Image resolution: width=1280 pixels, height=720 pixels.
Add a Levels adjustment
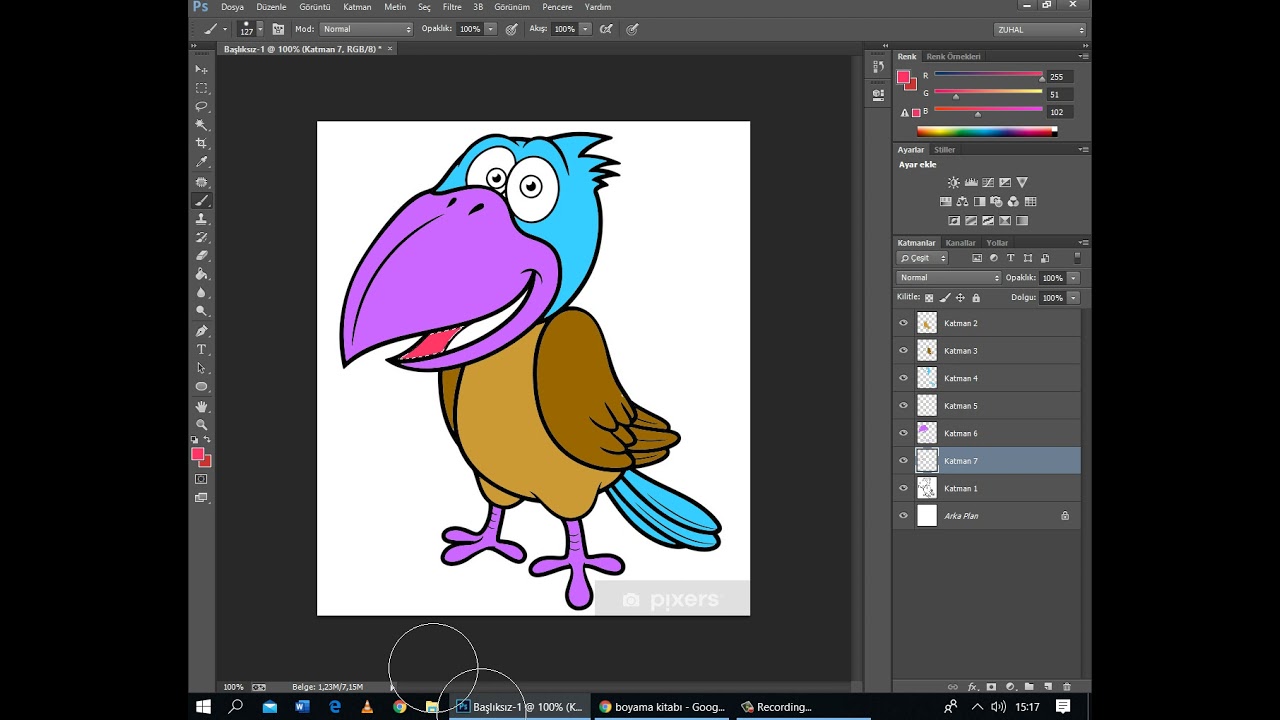pyautogui.click(x=971, y=182)
